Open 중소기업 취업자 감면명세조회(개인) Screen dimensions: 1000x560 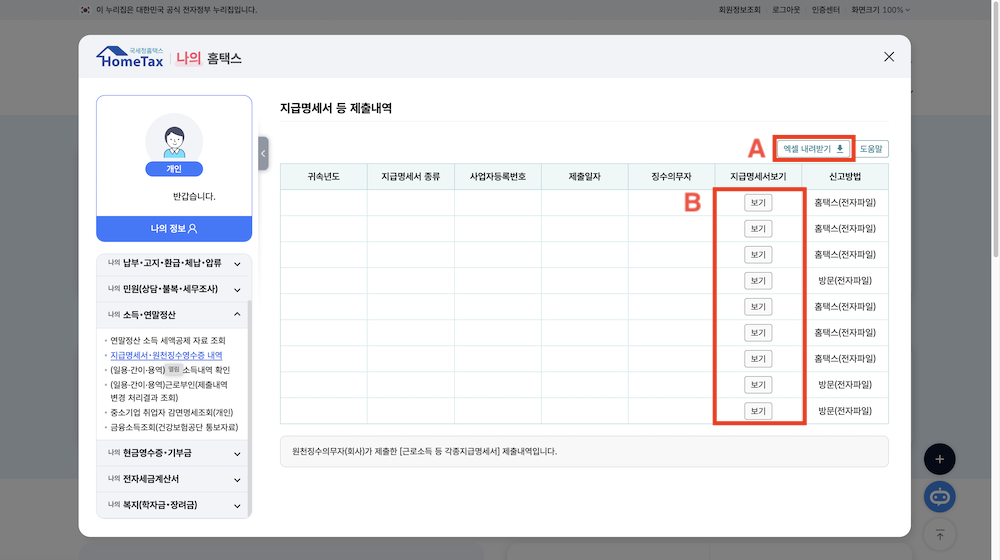172,413
